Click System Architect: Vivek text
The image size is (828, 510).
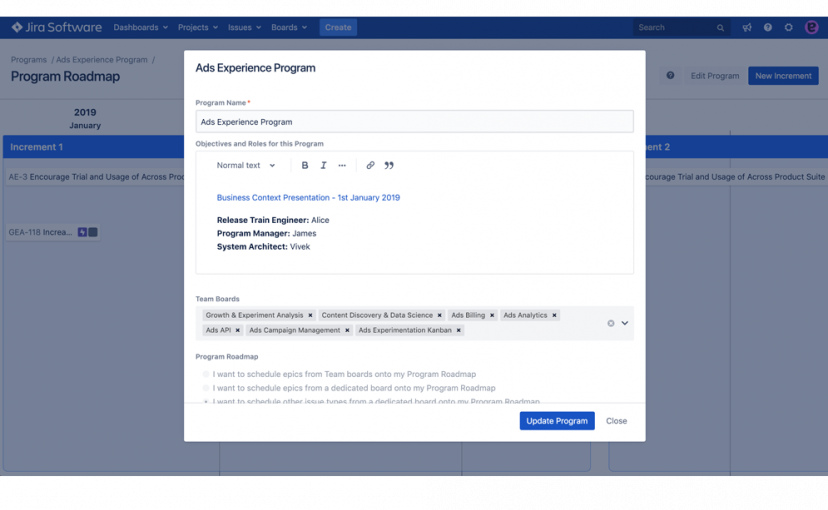[263, 247]
